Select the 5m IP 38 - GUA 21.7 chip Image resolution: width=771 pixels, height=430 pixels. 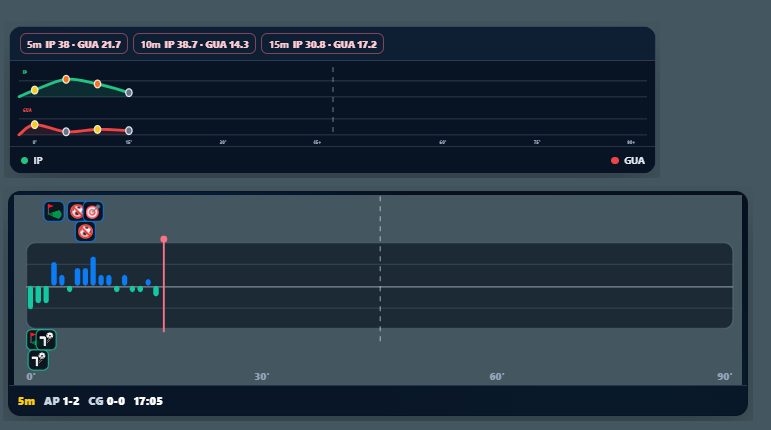(74, 44)
